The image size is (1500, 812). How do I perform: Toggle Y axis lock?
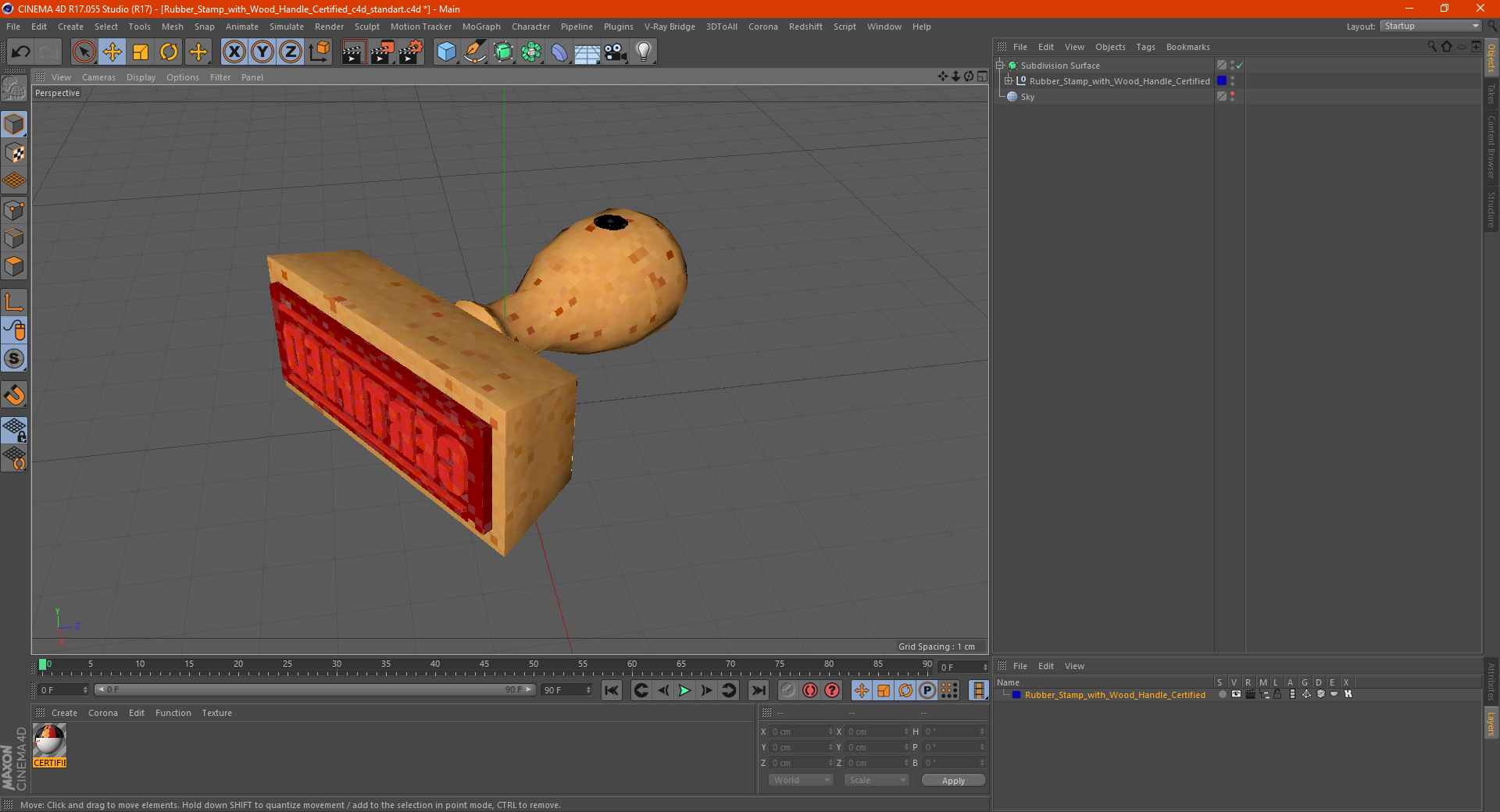pyautogui.click(x=262, y=52)
